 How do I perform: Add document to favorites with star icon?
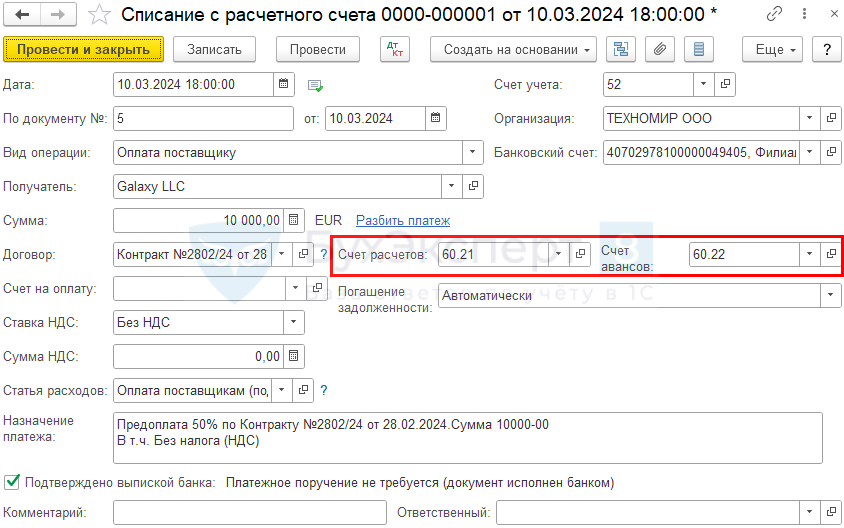coord(99,14)
